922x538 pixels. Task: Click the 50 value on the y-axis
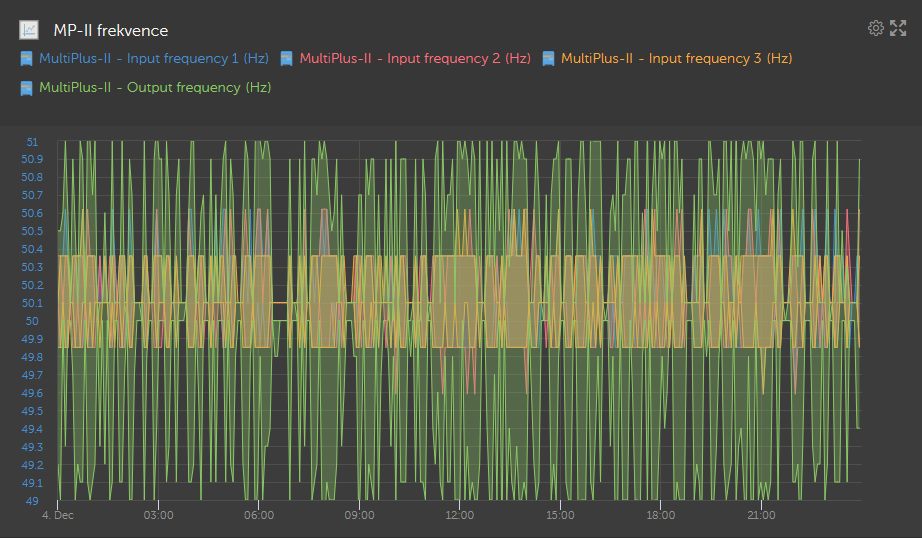(33, 321)
